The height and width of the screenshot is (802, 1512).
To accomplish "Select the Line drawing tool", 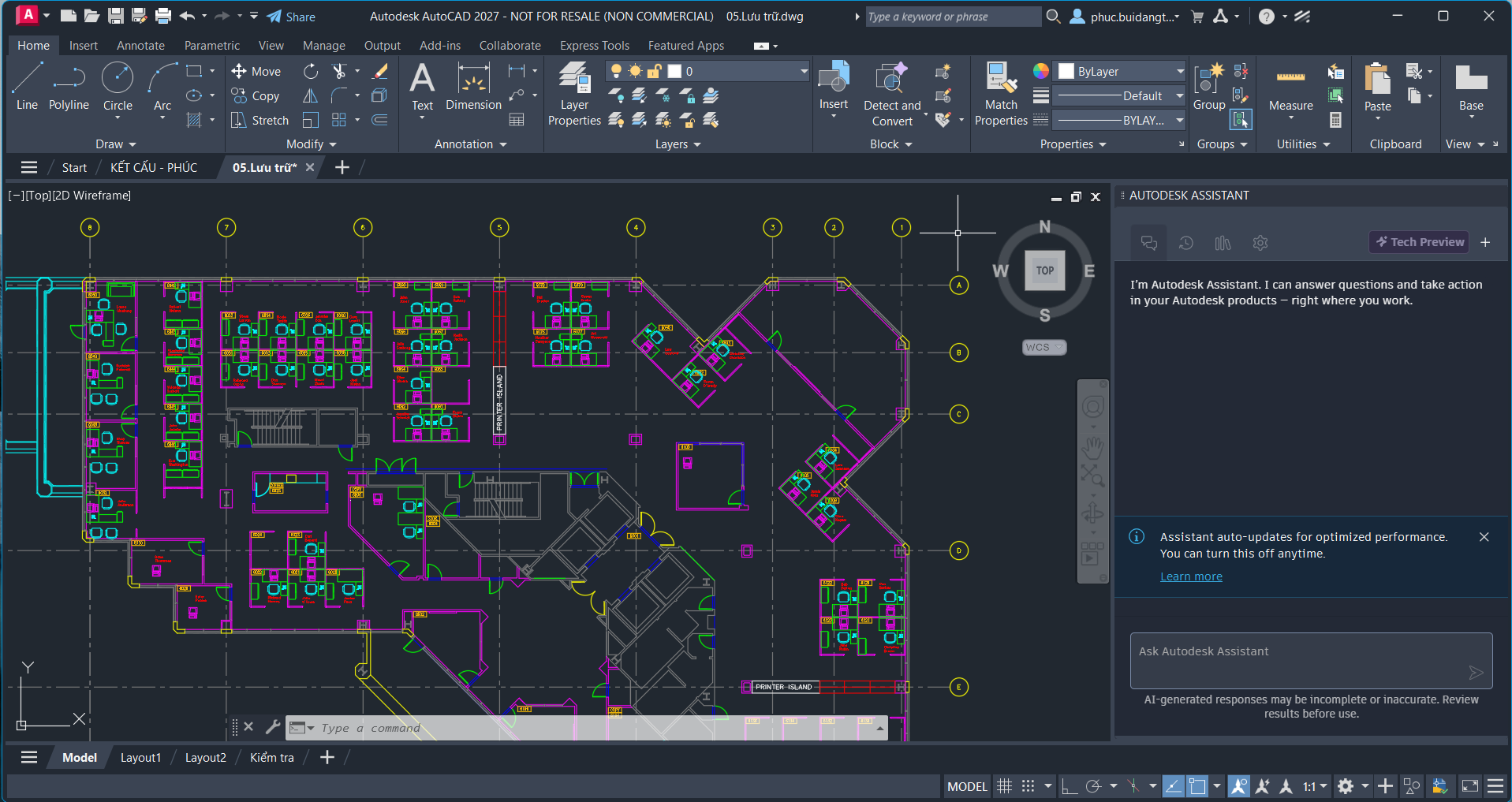I will (x=27, y=87).
